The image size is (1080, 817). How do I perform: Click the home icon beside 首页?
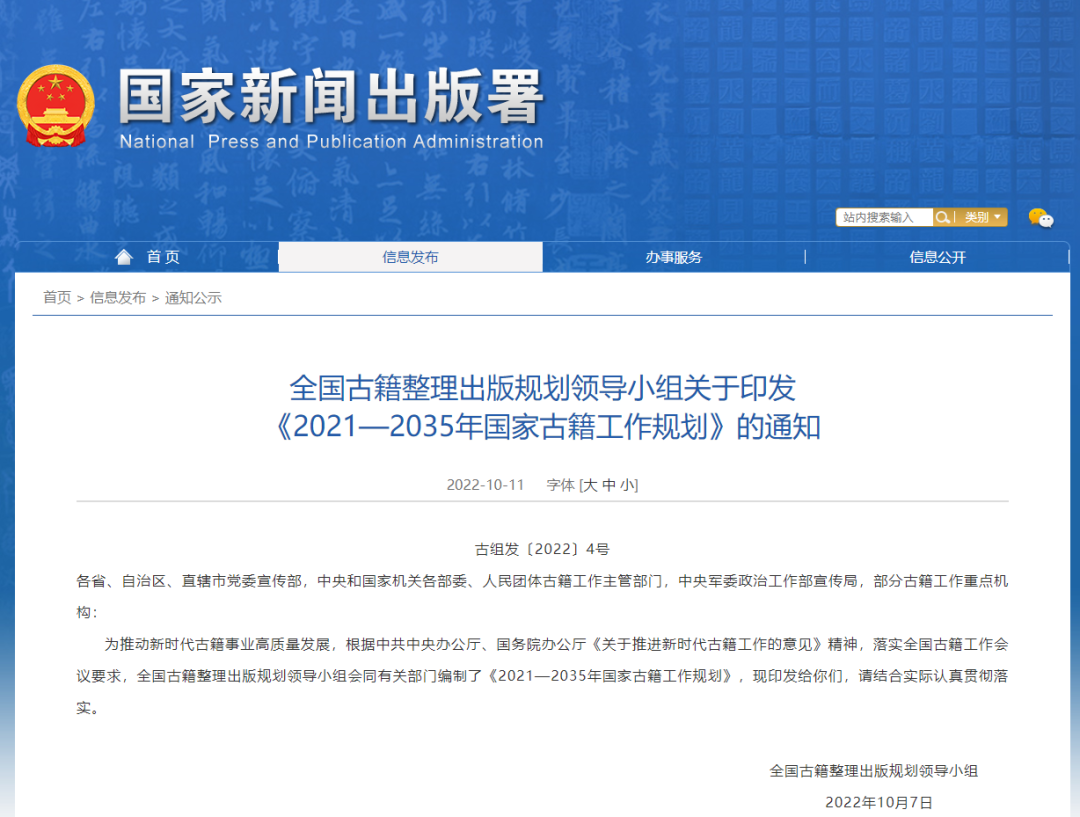click(x=124, y=257)
